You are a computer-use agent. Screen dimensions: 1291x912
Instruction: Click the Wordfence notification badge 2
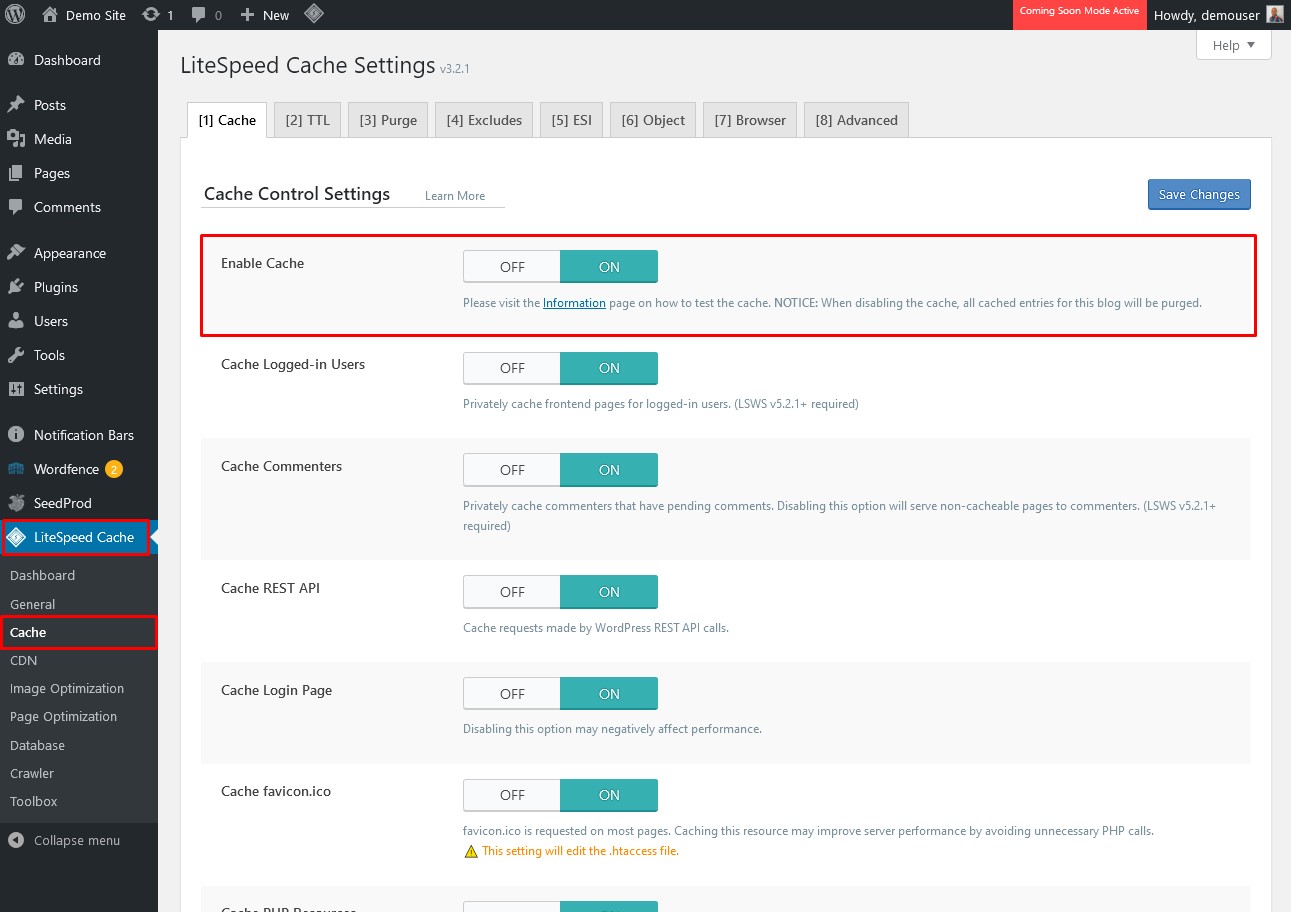click(114, 469)
